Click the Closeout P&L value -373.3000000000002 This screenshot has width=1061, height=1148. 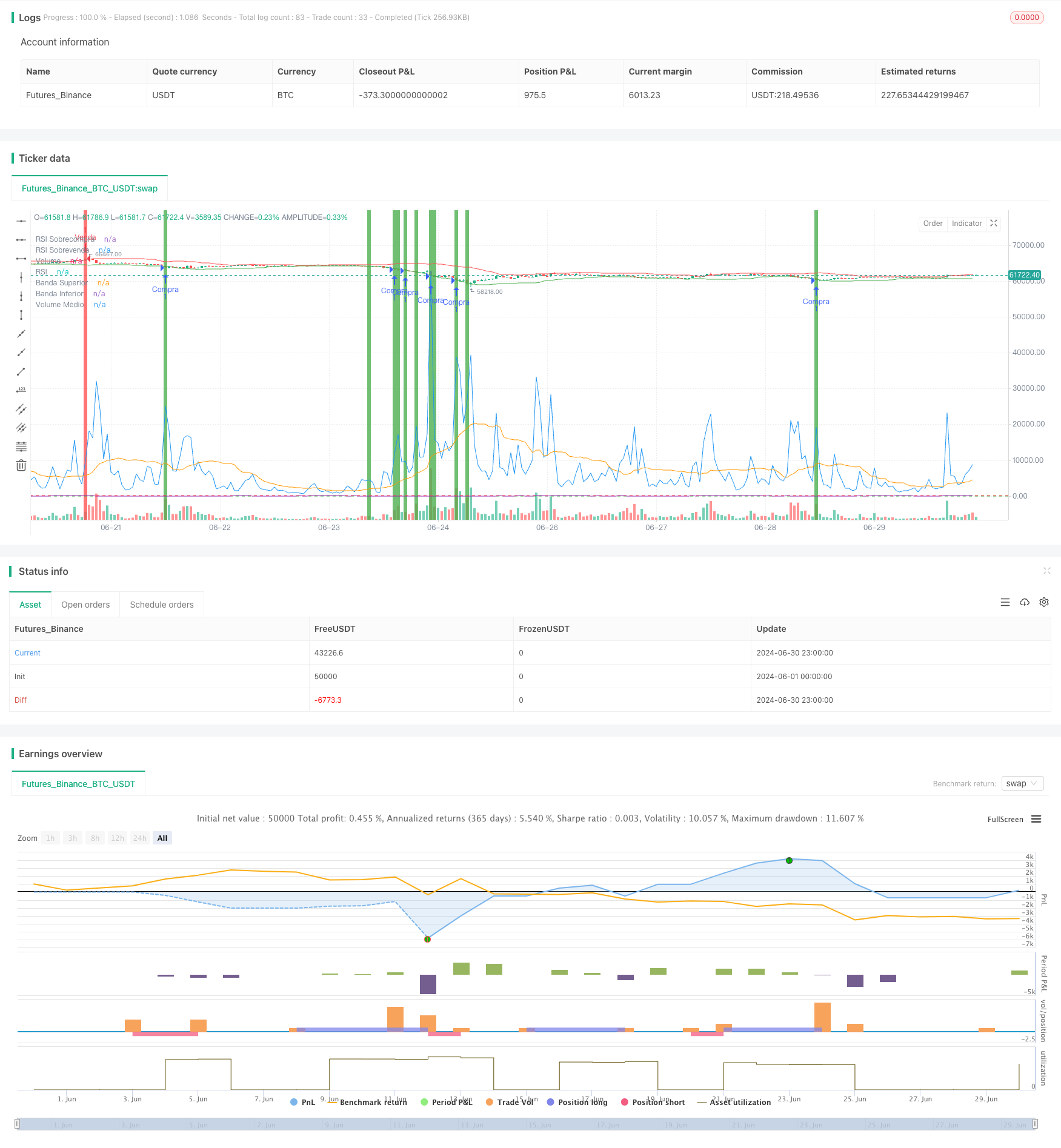[403, 95]
